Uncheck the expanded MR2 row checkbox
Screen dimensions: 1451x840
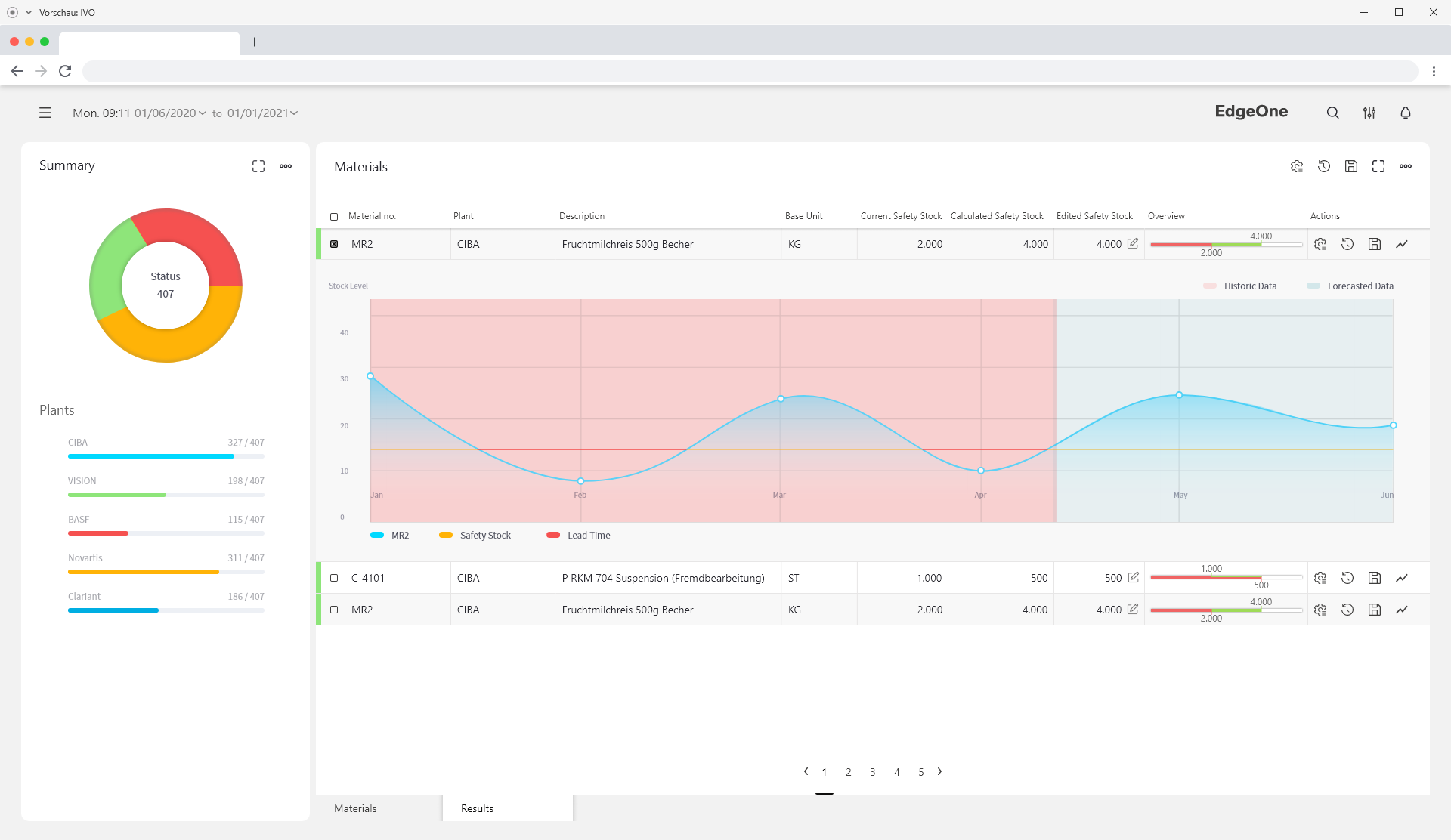[x=334, y=244]
